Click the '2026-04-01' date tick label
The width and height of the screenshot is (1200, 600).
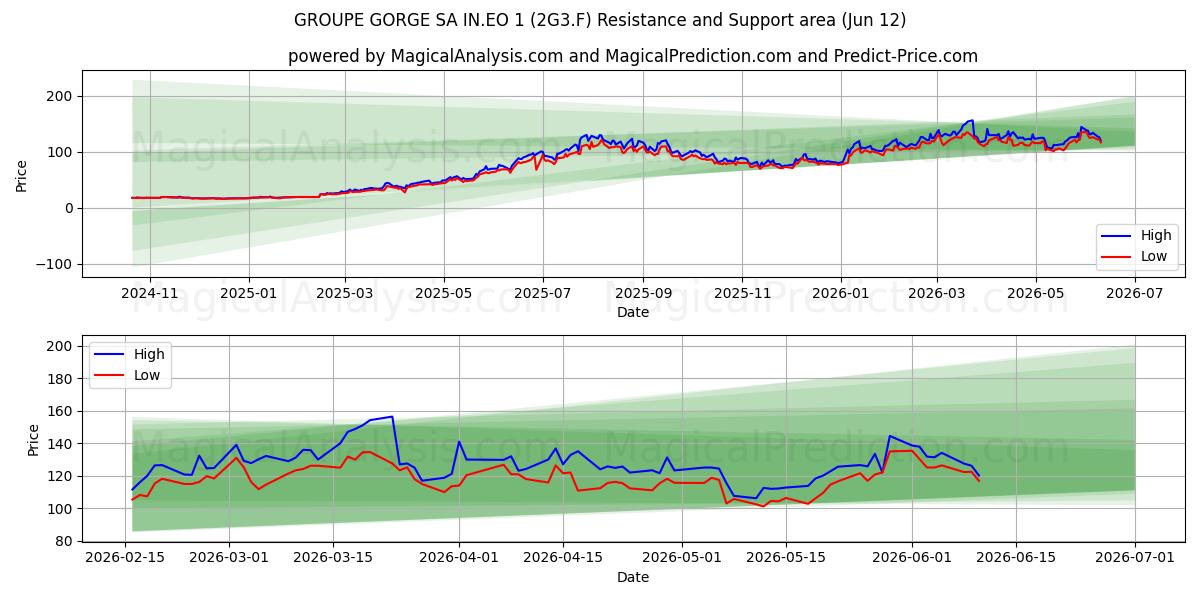point(459,557)
